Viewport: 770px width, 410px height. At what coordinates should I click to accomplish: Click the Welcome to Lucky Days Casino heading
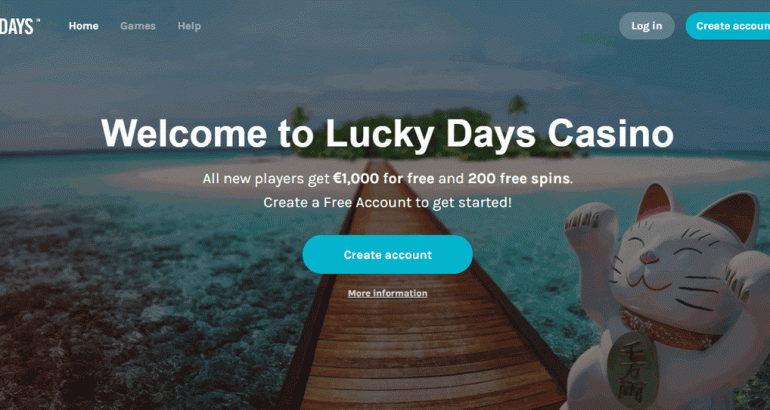[387, 133]
